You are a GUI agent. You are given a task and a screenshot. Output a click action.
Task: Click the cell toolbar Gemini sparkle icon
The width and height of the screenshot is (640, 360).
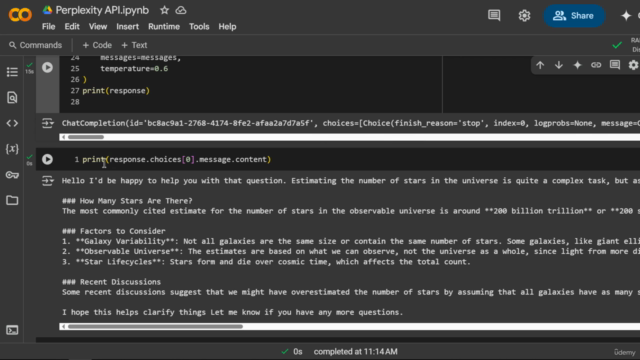pyautogui.click(x=577, y=65)
